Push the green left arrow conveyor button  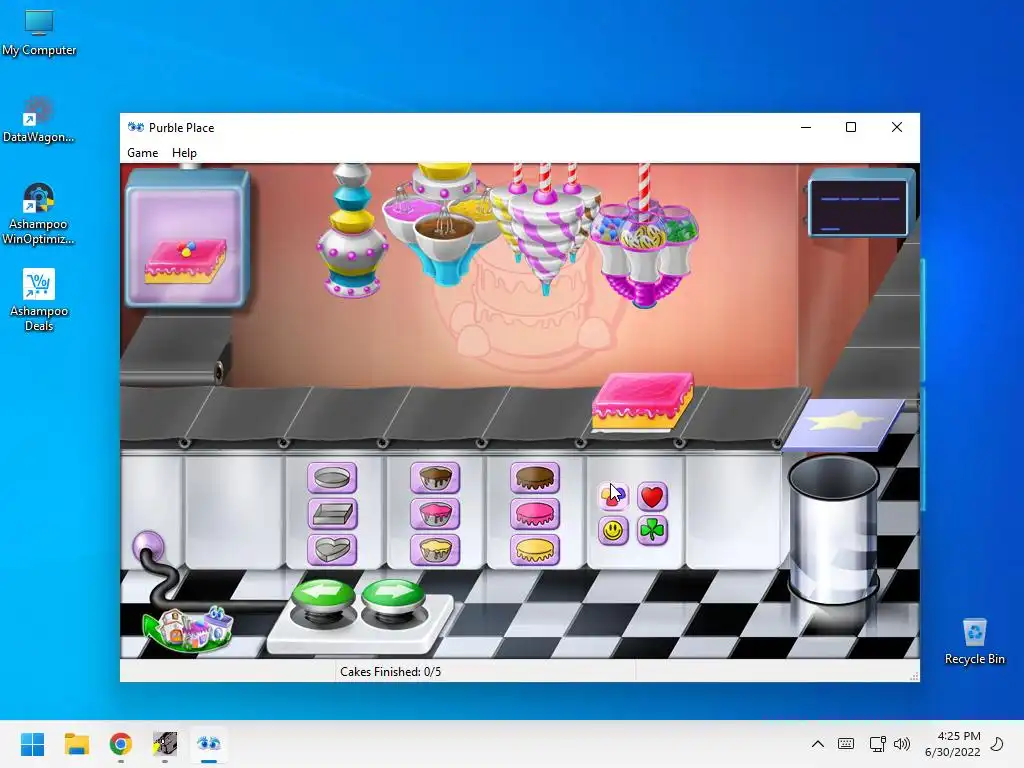(x=323, y=598)
